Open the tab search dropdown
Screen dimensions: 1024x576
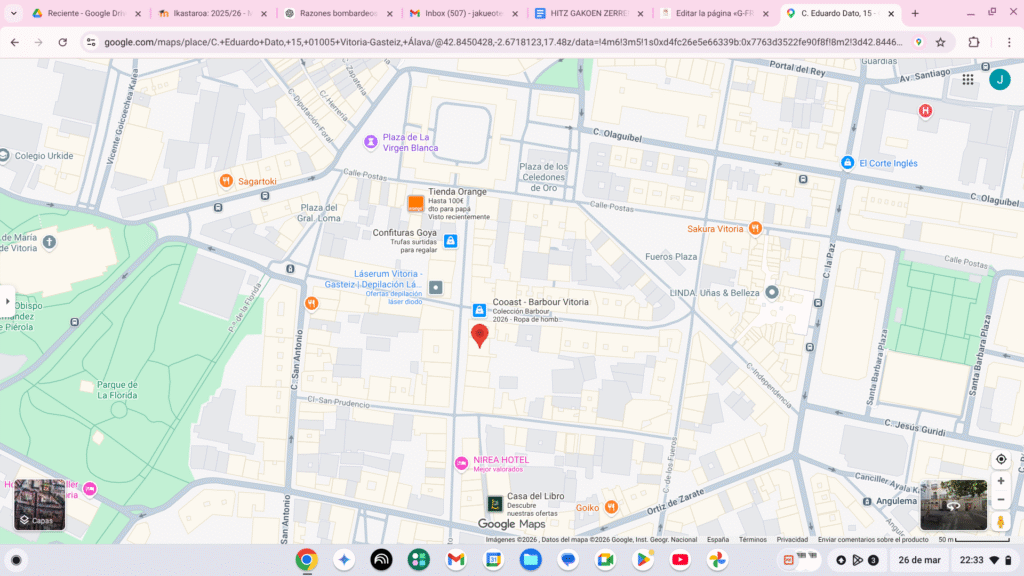pos(14,14)
